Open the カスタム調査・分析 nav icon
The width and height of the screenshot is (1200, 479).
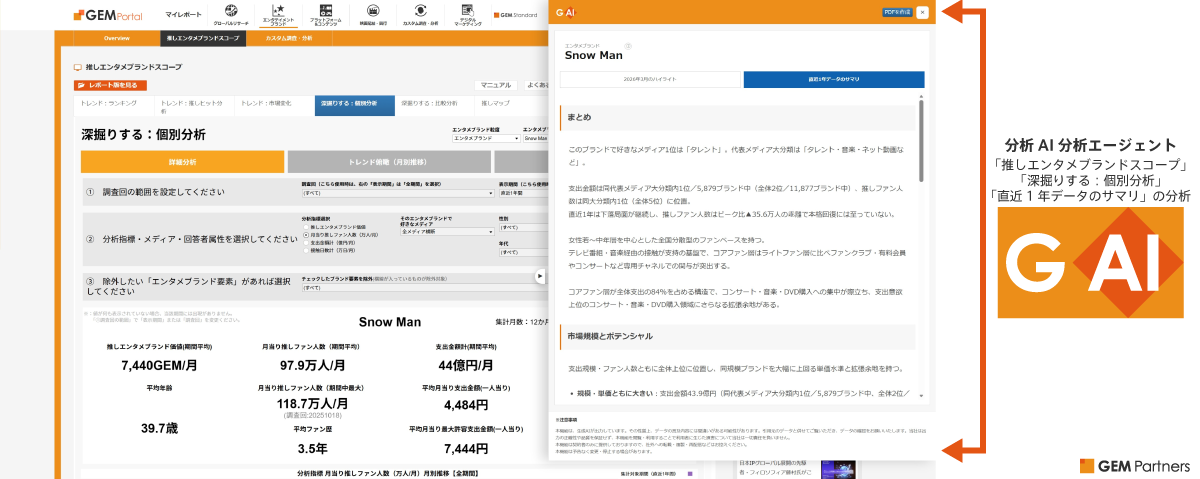coord(420,14)
